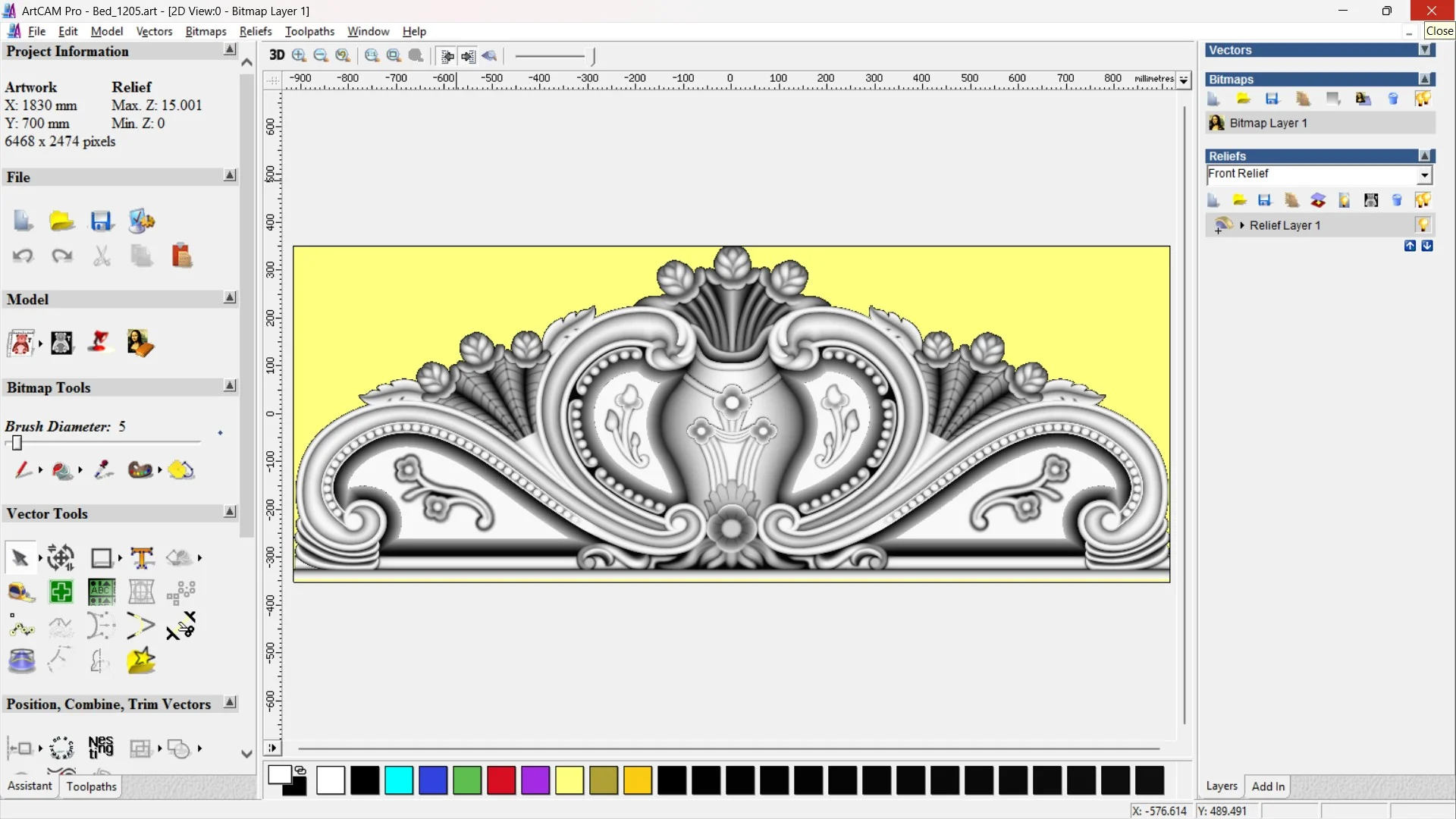
Task: Toggle visibility of all bitmap layers
Action: pos(1422,99)
